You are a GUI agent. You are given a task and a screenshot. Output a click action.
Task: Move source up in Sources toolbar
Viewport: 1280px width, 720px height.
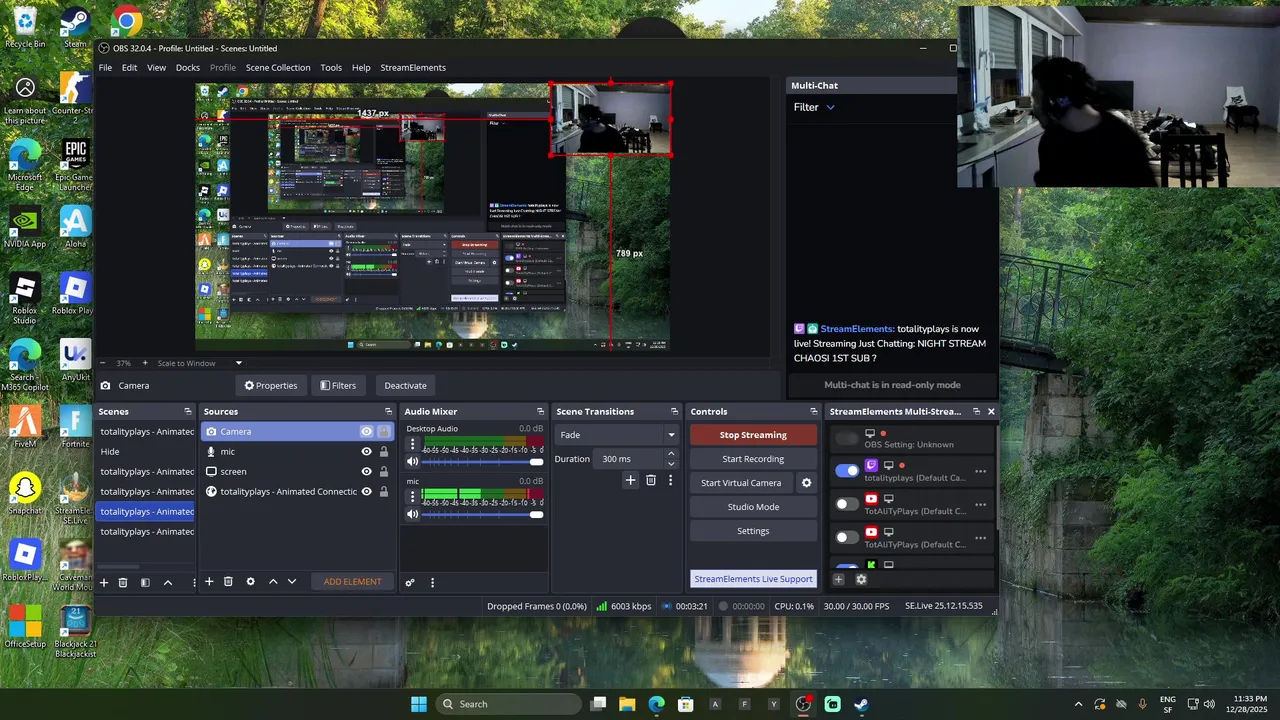(x=272, y=581)
